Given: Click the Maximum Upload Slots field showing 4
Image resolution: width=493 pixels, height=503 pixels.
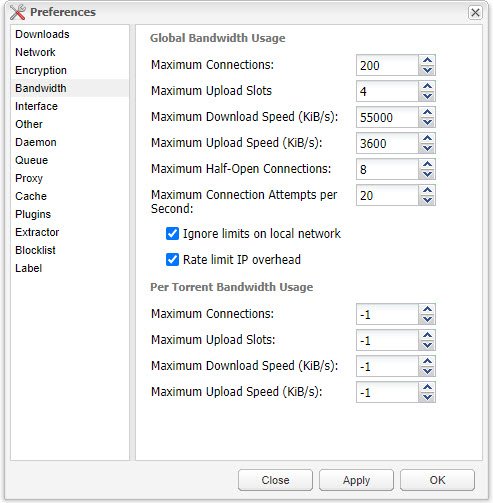Looking at the screenshot, I should coord(387,91).
